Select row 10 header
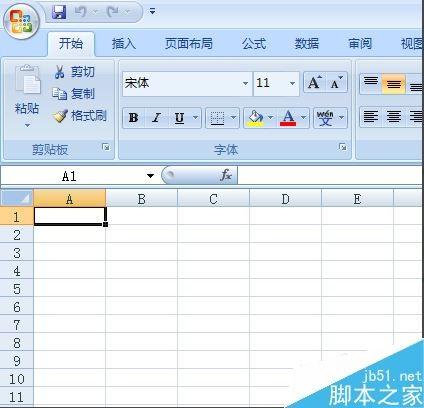424x408 pixels. pos(17,379)
